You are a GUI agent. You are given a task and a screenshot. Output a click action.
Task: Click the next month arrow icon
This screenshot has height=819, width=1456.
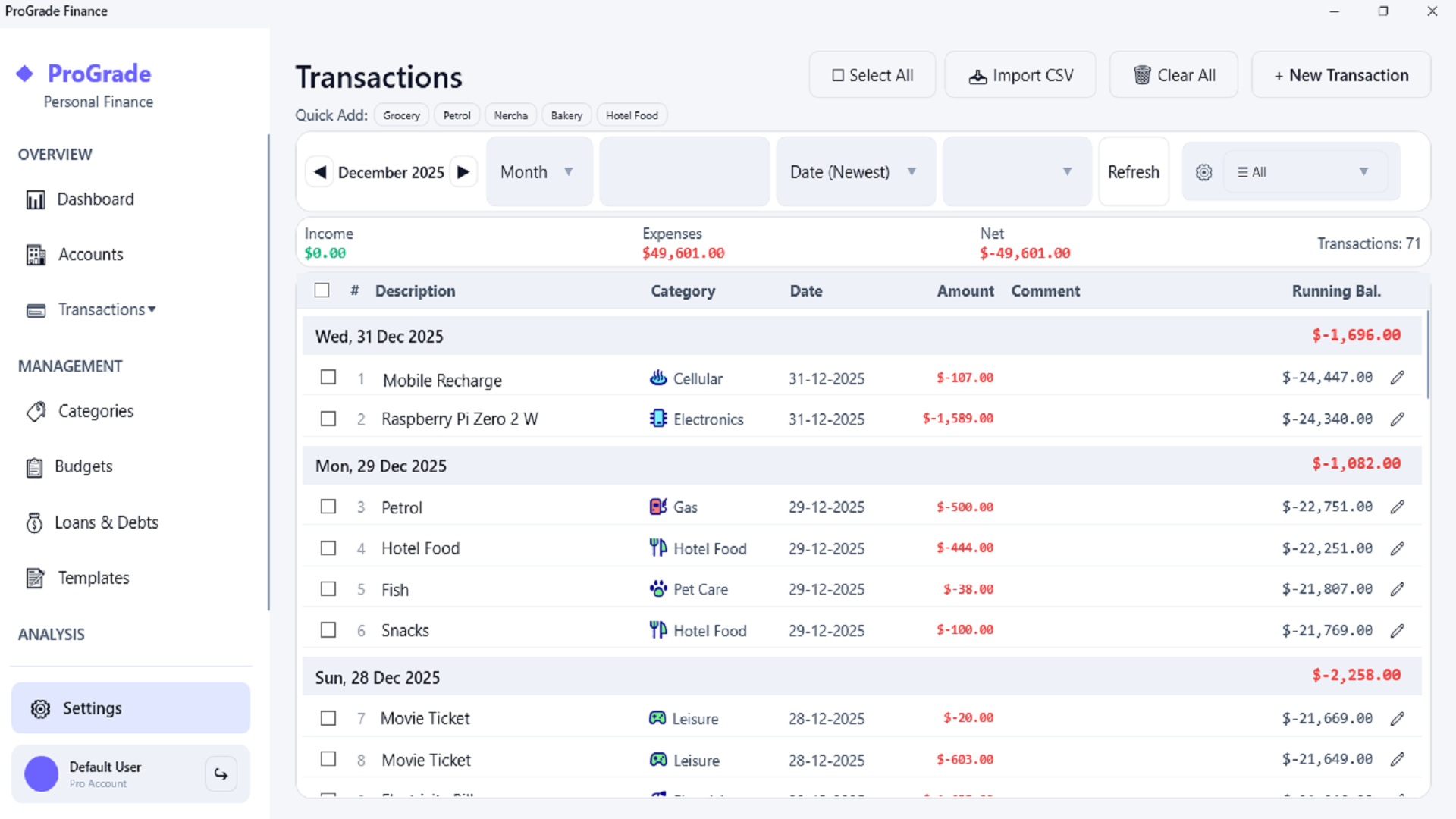[x=463, y=172]
